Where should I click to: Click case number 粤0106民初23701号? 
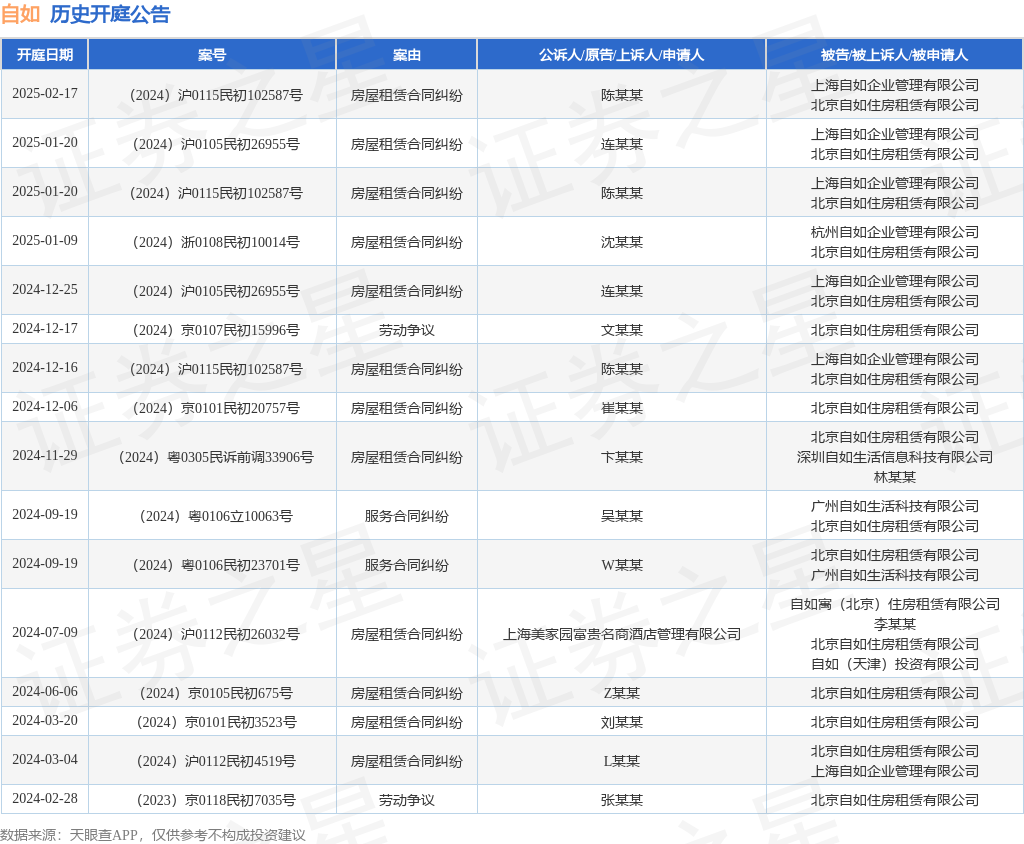point(216,565)
